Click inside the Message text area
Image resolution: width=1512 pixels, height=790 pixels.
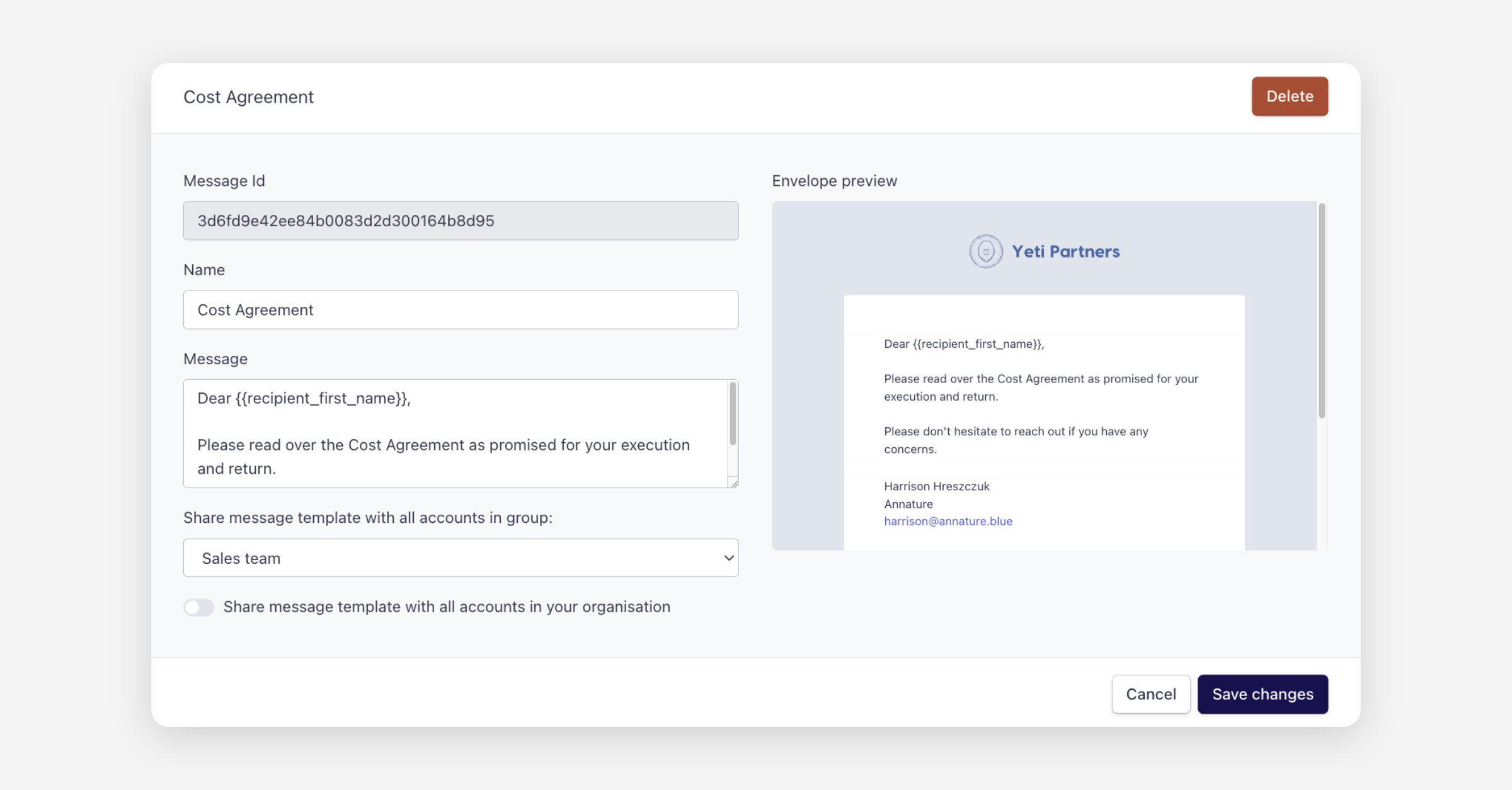coord(454,433)
